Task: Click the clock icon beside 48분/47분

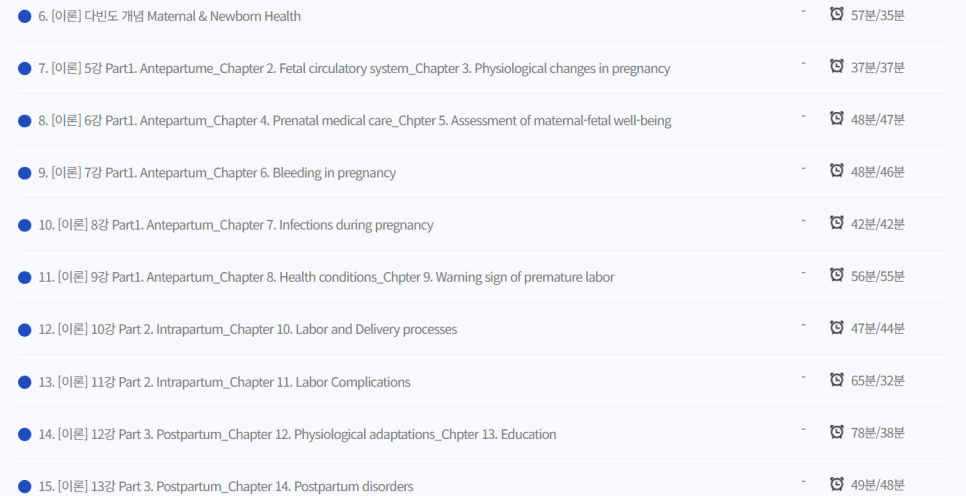Action: [837, 118]
